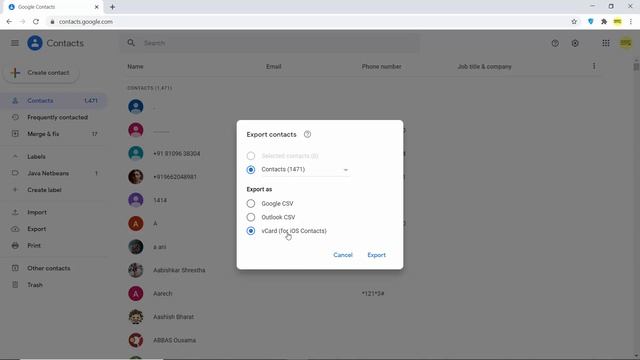Open Merge & fix section

tap(54, 133)
